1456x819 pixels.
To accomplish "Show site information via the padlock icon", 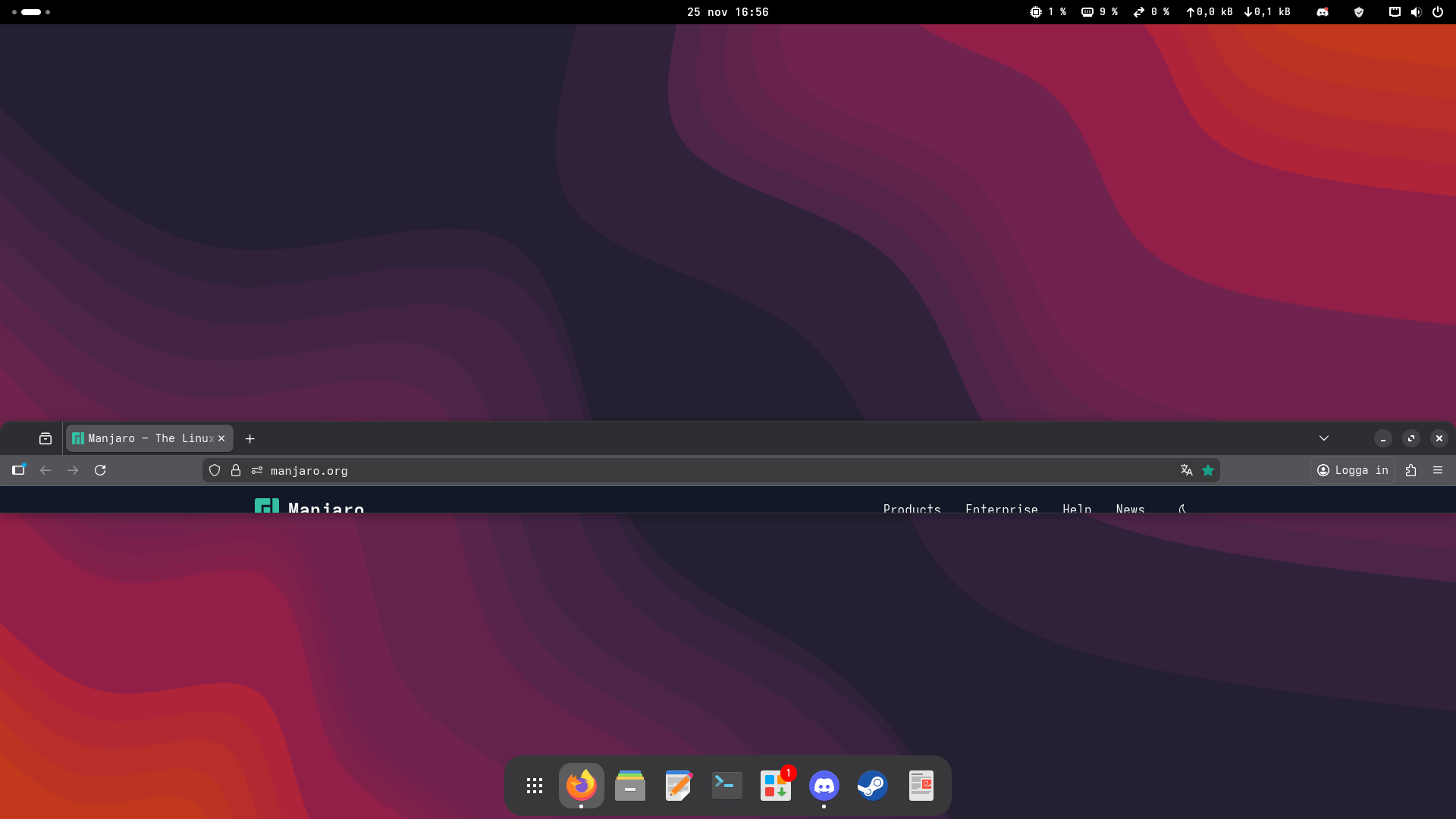I will coord(236,470).
